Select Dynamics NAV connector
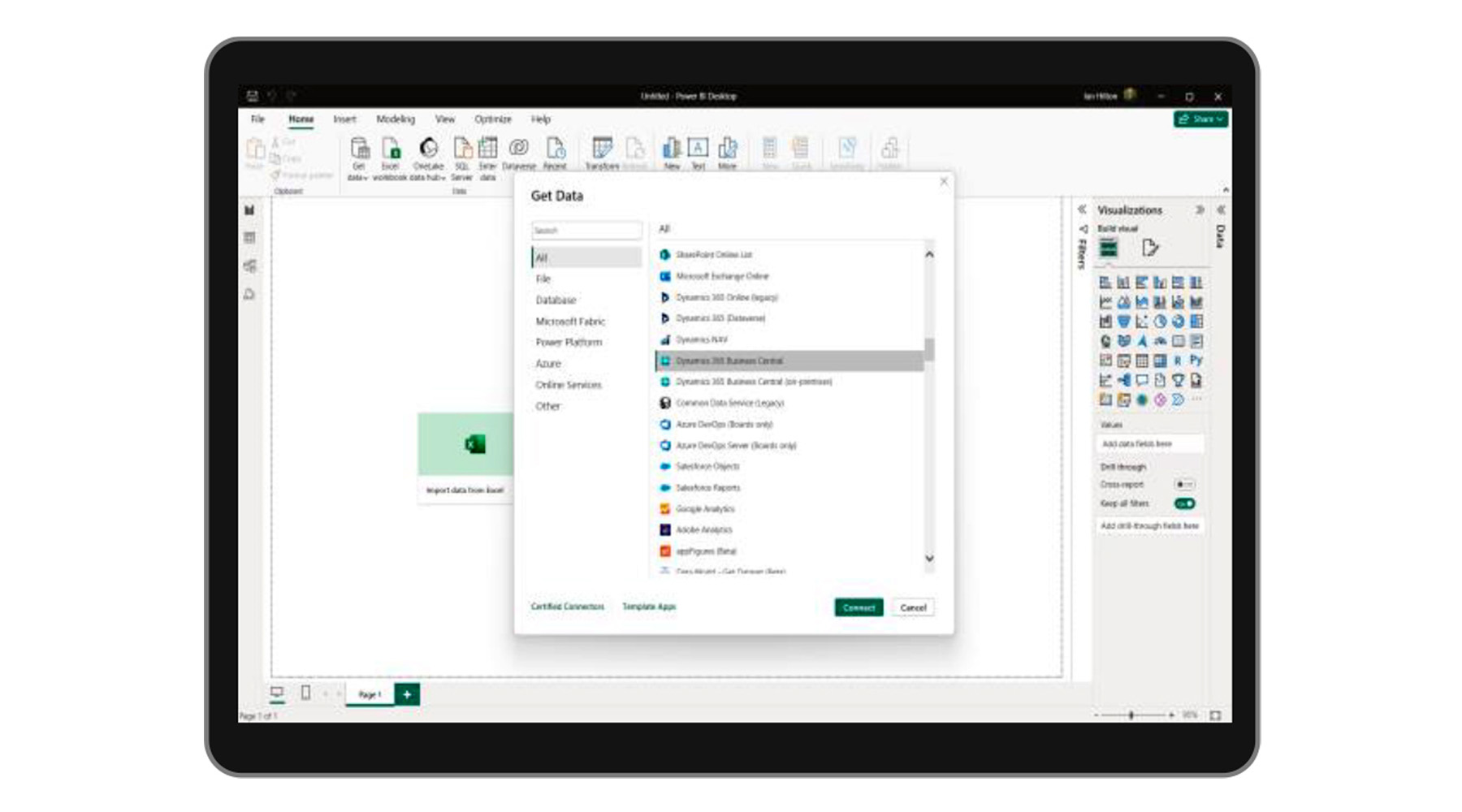This screenshot has height=812, width=1462. [789, 339]
